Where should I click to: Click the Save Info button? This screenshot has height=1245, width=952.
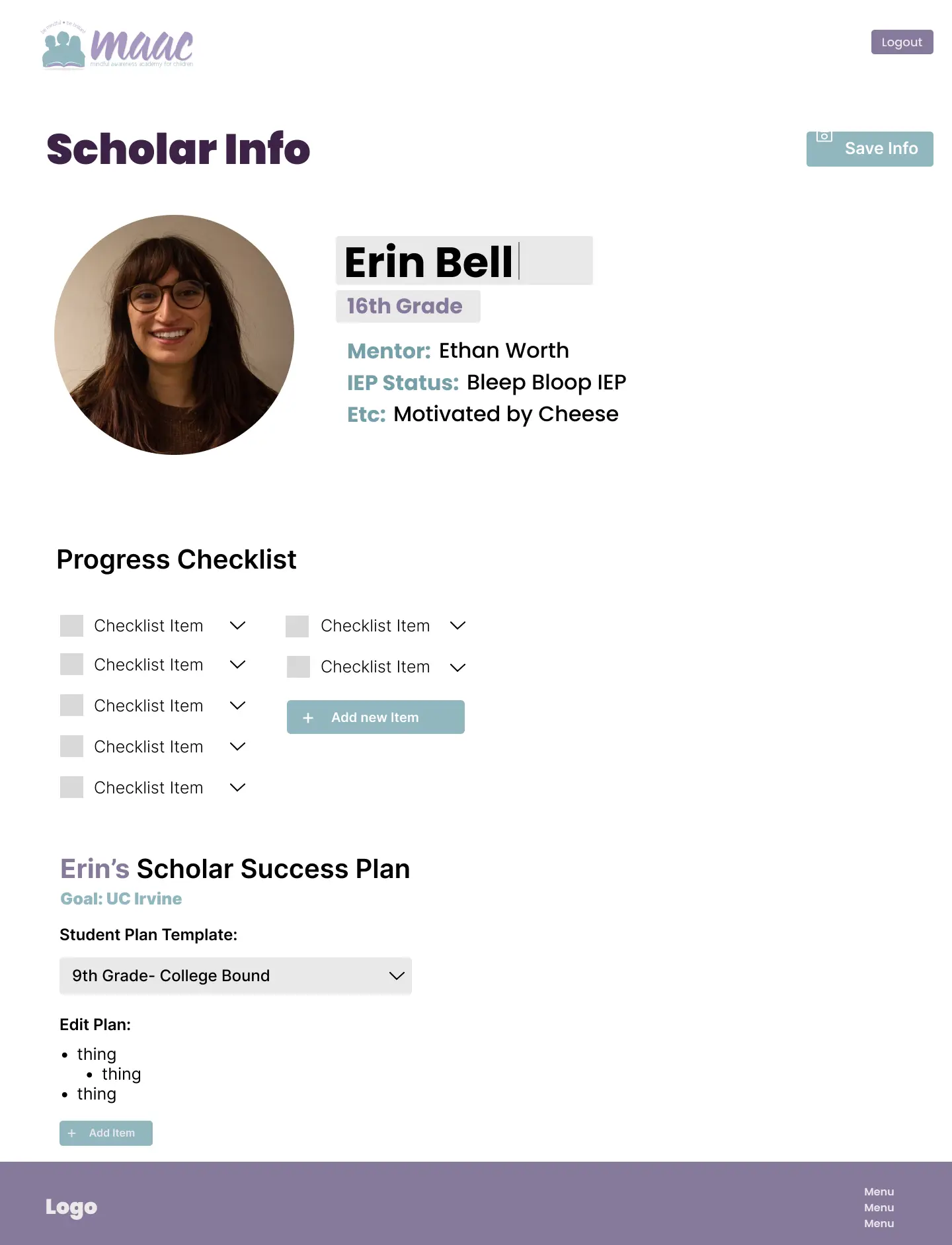pyautogui.click(x=870, y=149)
